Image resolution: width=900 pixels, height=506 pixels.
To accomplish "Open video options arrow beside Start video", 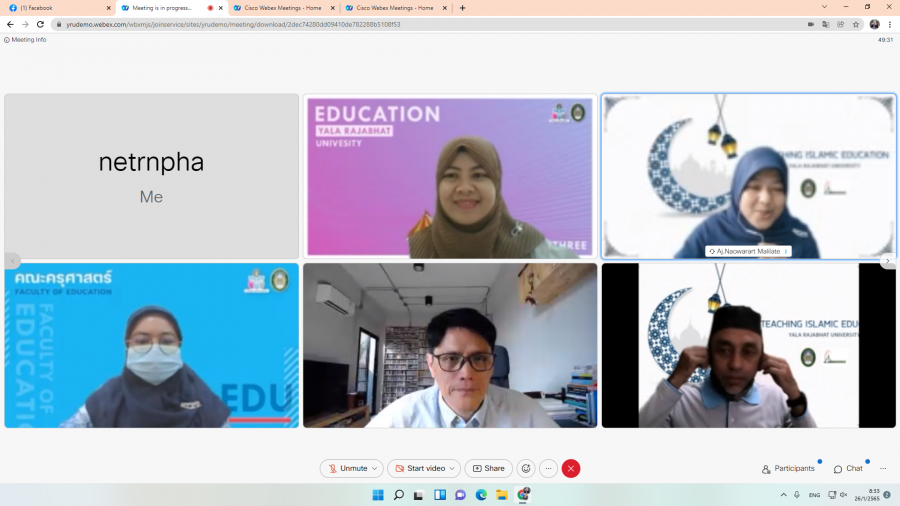I will point(453,468).
